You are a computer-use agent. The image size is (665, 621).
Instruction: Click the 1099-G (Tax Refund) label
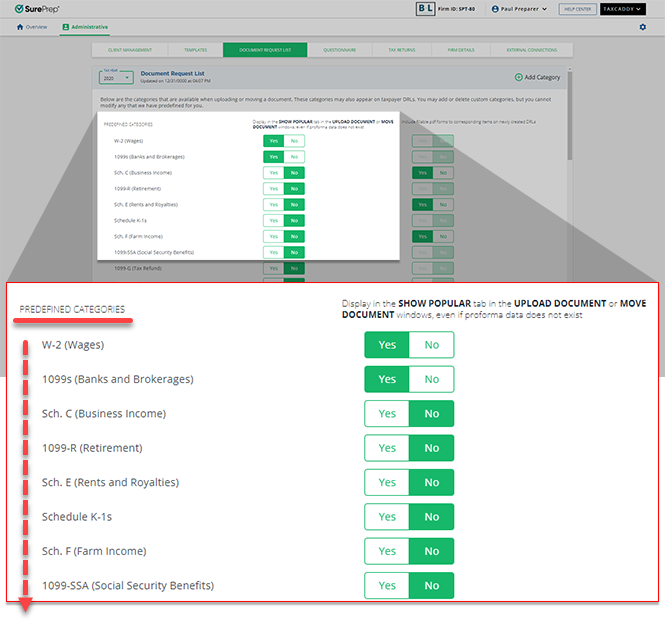pyautogui.click(x=137, y=269)
